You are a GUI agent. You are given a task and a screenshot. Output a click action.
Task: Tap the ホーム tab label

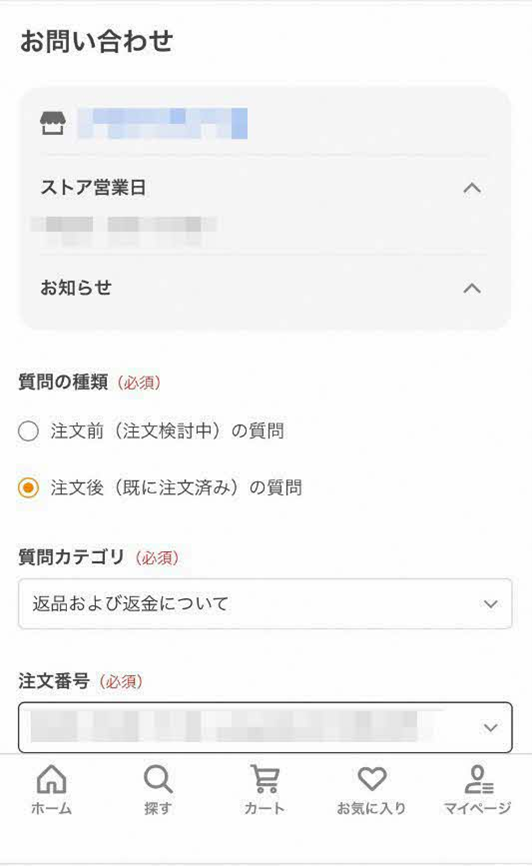click(51, 809)
